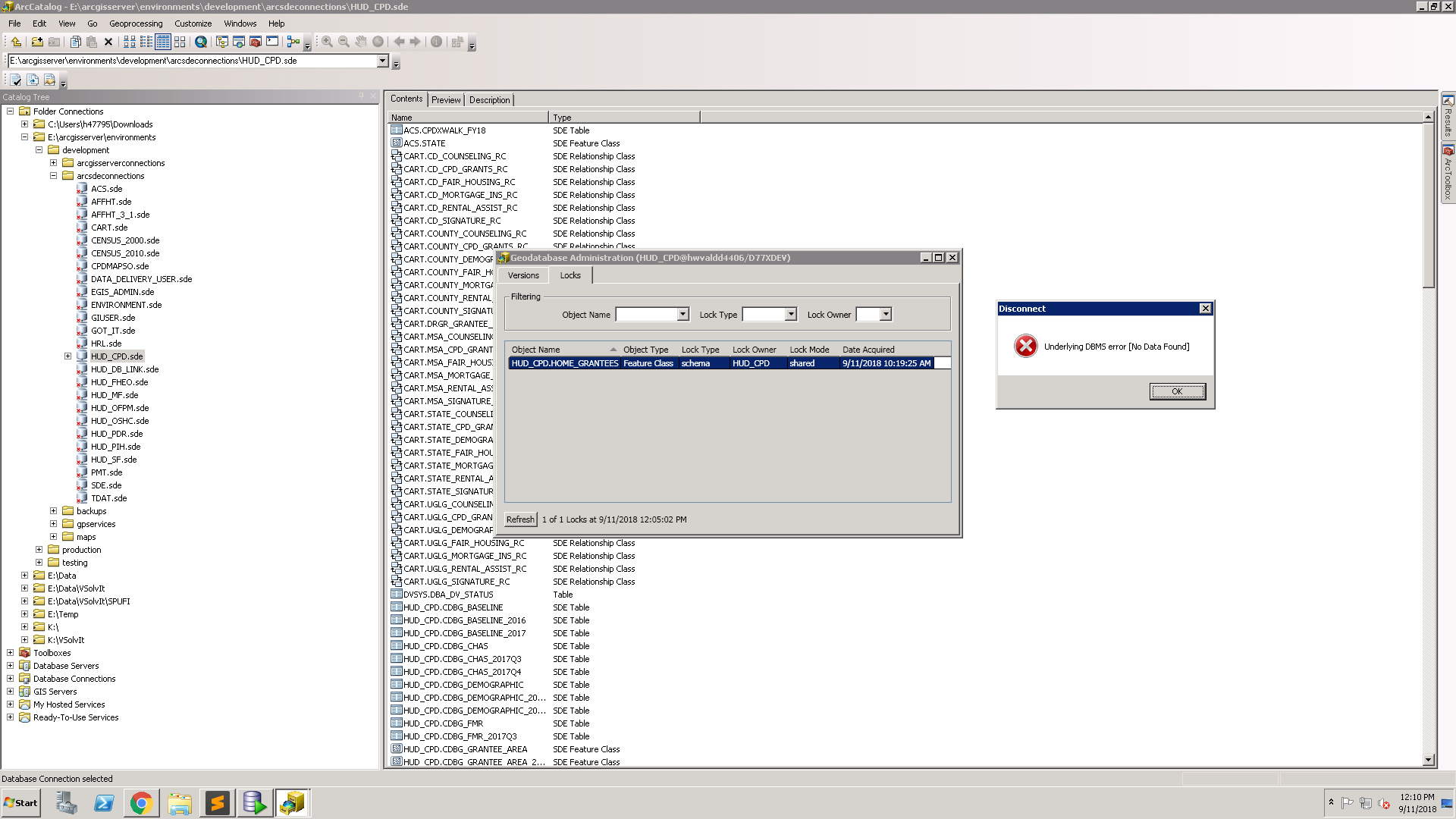Click the Paste toolbar icon

click(x=92, y=42)
